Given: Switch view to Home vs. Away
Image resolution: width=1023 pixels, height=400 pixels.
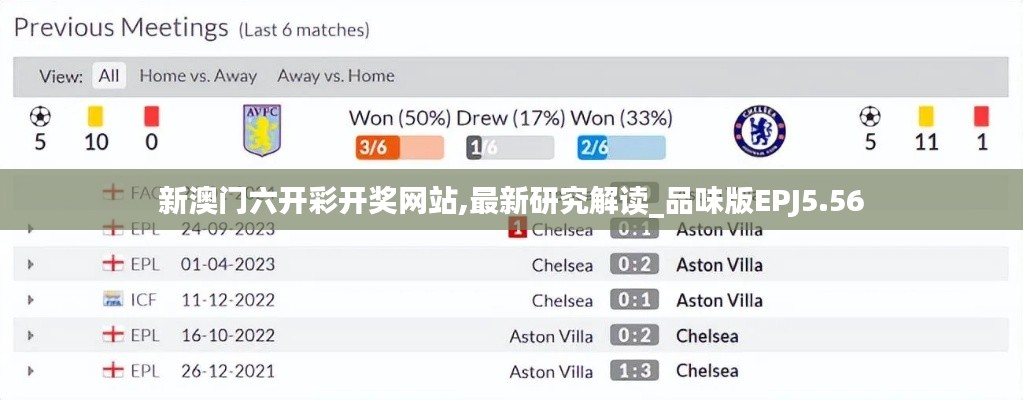Looking at the screenshot, I should (198, 76).
